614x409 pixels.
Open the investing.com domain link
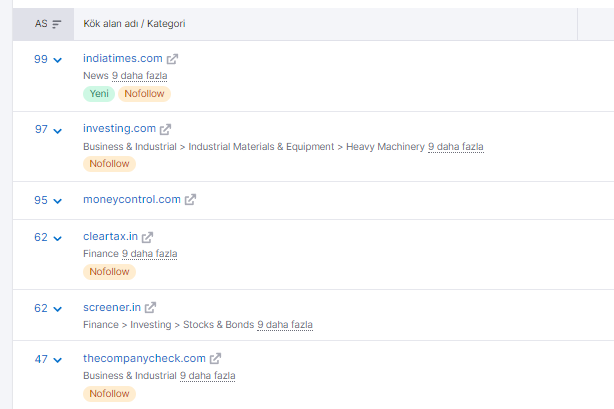[119, 128]
